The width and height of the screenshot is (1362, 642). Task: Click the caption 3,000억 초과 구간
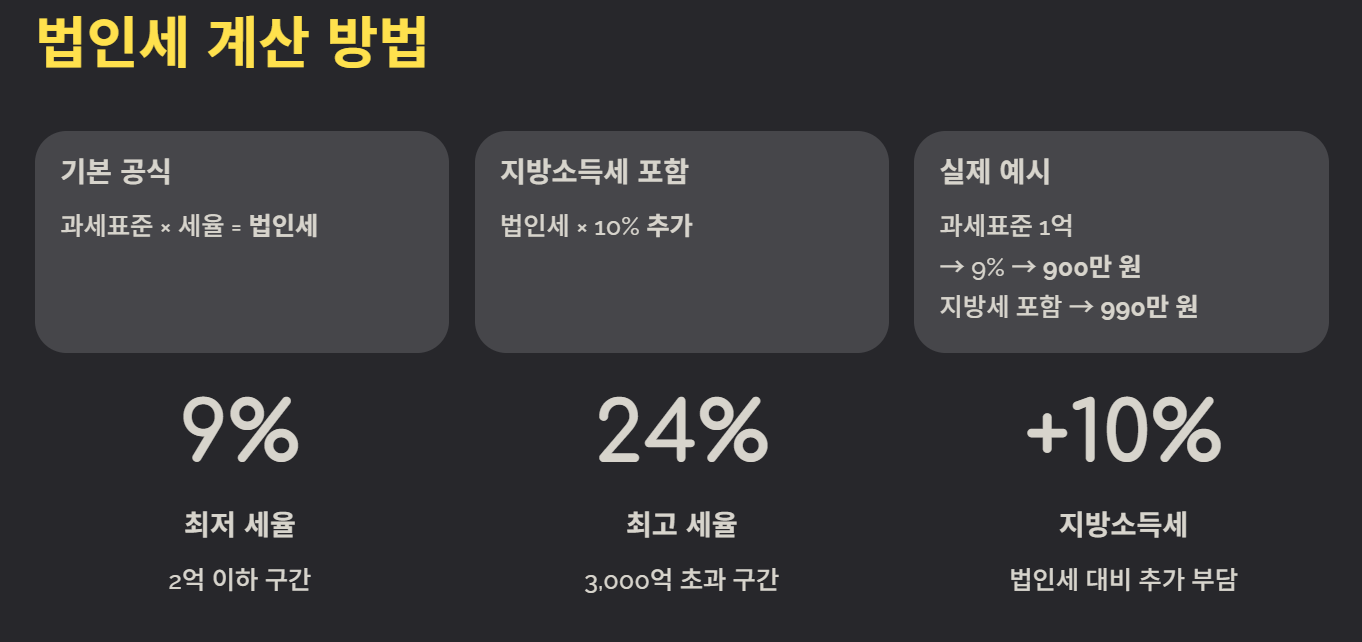click(x=682, y=579)
